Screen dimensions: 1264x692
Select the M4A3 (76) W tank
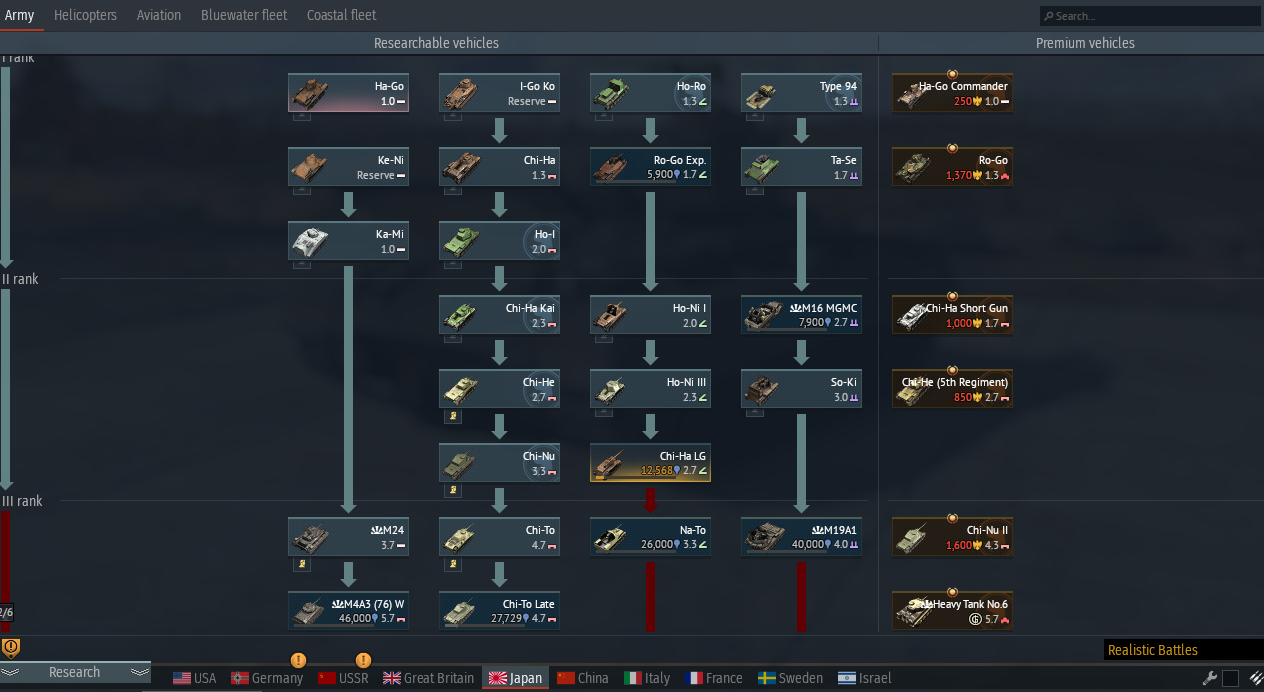(348, 611)
